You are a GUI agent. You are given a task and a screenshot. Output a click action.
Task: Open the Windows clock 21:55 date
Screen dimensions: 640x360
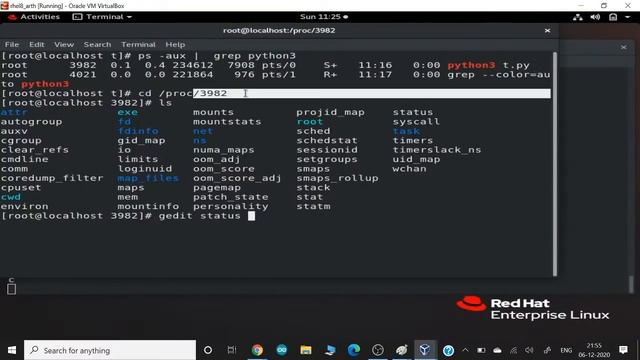[594, 350]
